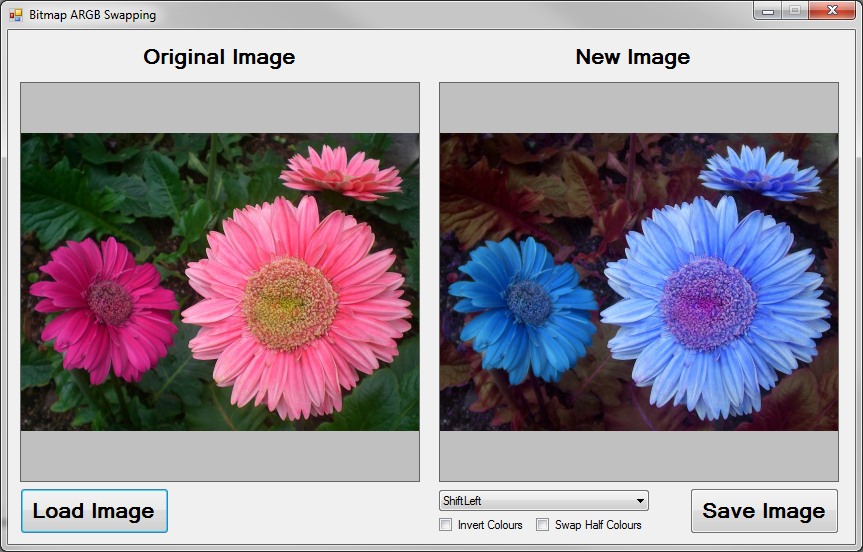The width and height of the screenshot is (863, 552).
Task: Click the magenta flower in the original image
Action: pos(107,304)
